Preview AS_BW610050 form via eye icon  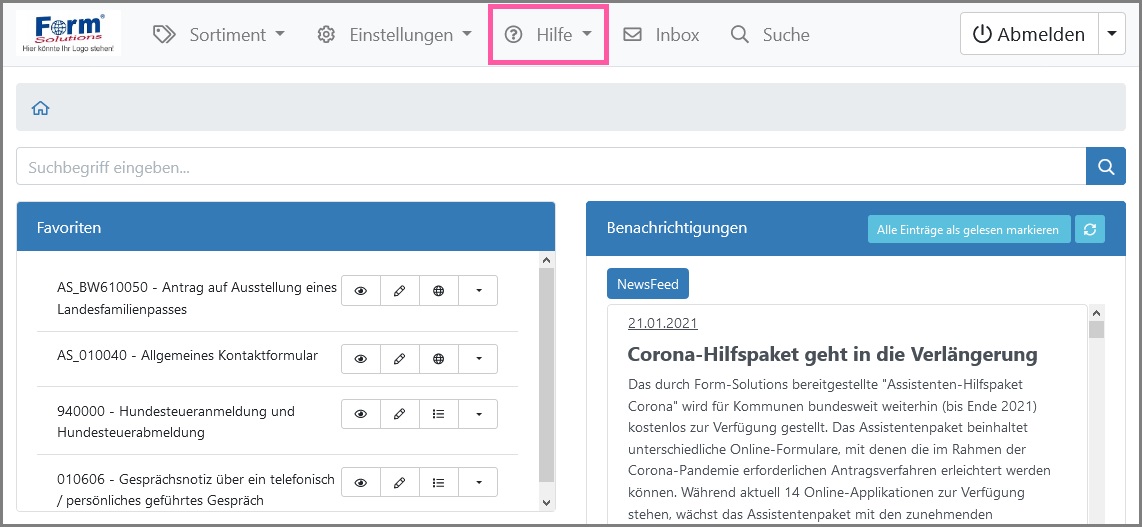point(360,291)
